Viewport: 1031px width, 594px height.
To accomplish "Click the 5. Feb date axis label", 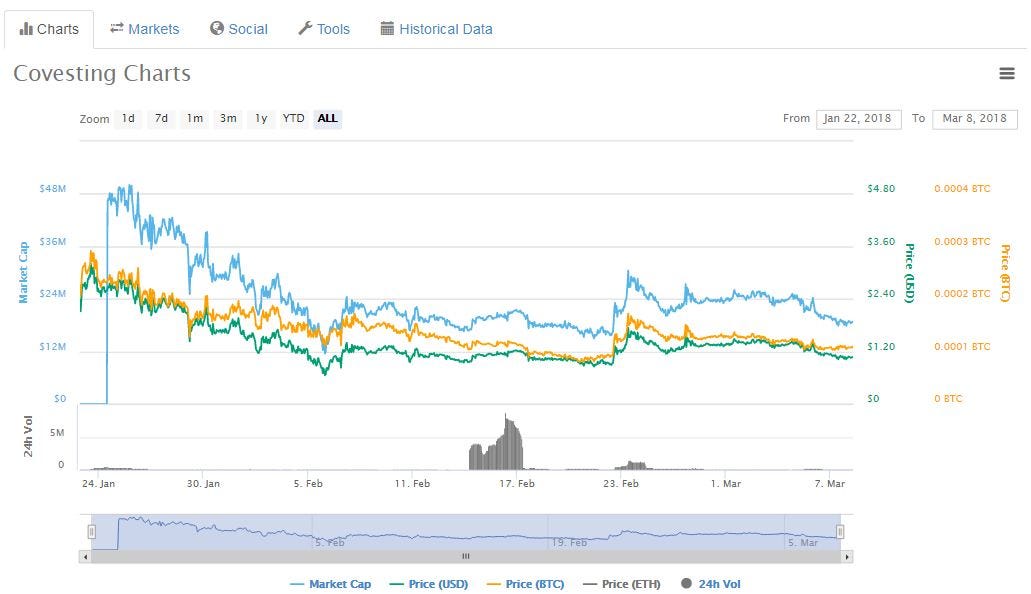I will pyautogui.click(x=308, y=483).
